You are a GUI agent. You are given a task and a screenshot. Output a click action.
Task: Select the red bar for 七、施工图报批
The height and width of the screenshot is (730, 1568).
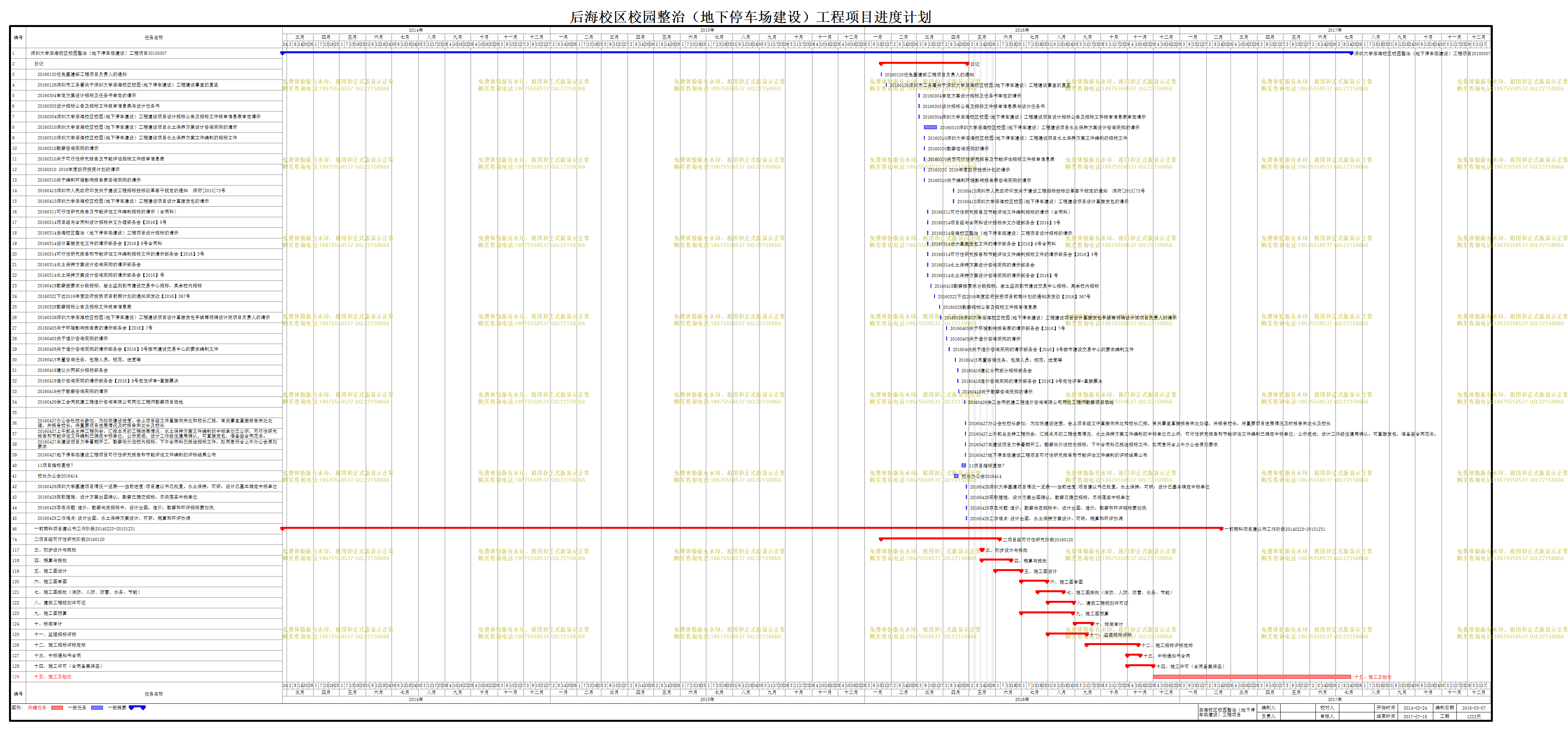[1050, 592]
